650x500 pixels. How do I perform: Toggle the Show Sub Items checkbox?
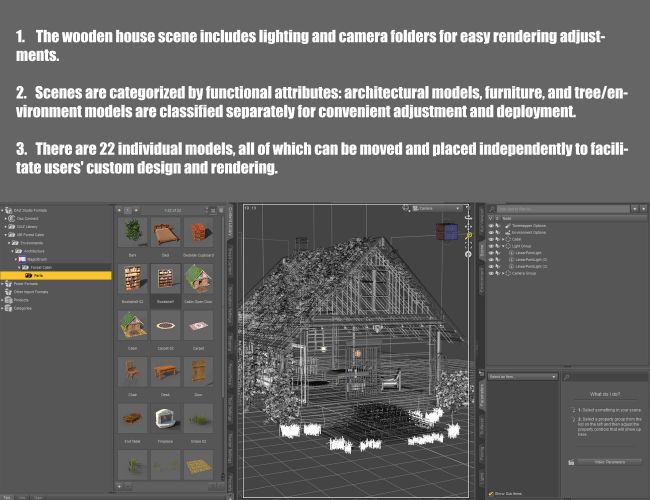pyautogui.click(x=491, y=492)
